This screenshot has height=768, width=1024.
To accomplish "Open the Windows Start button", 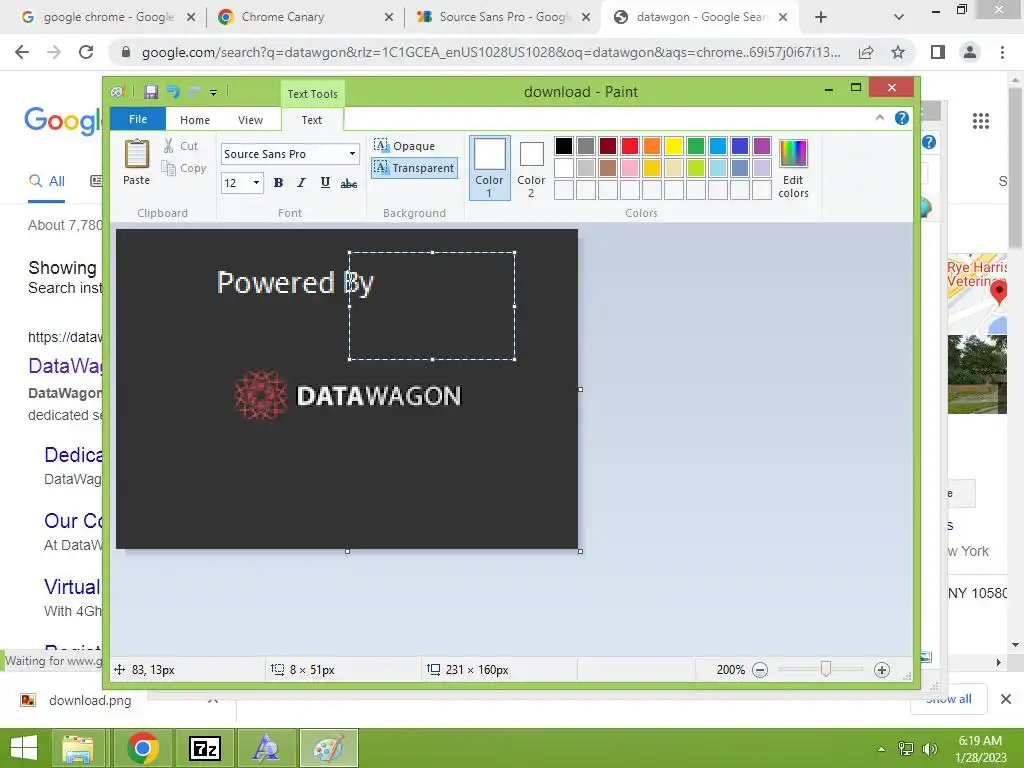I will click(x=24, y=748).
